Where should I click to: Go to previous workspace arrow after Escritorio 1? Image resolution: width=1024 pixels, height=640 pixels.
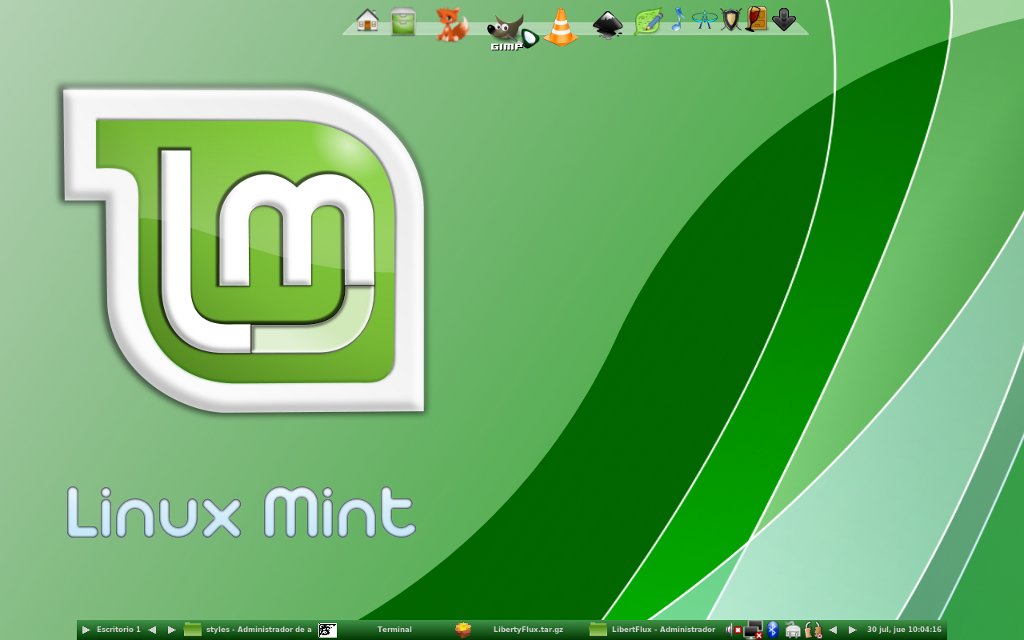[152, 630]
